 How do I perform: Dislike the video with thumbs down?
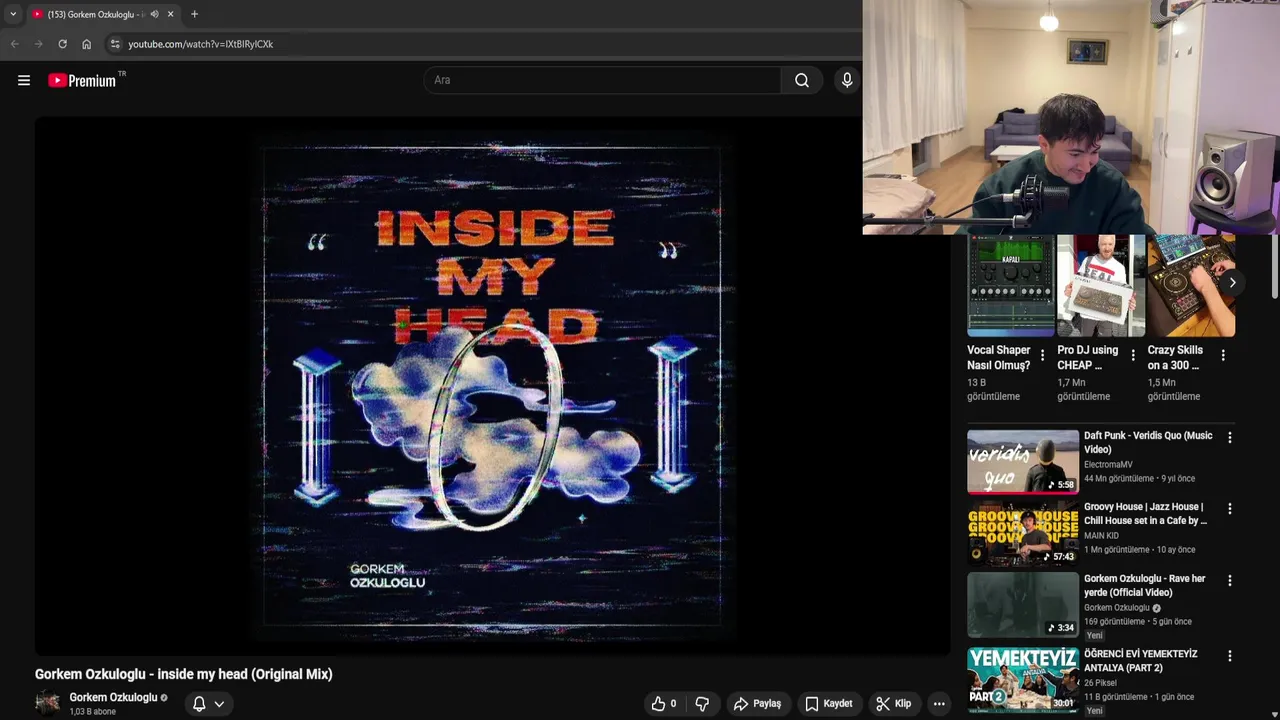(x=702, y=703)
